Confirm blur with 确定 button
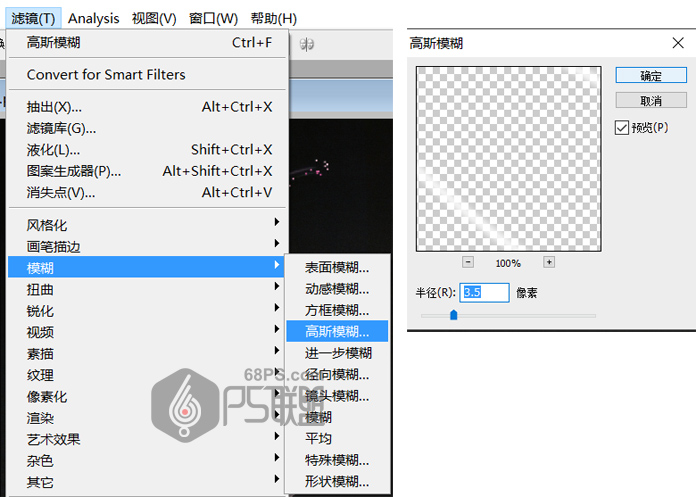 (x=651, y=75)
